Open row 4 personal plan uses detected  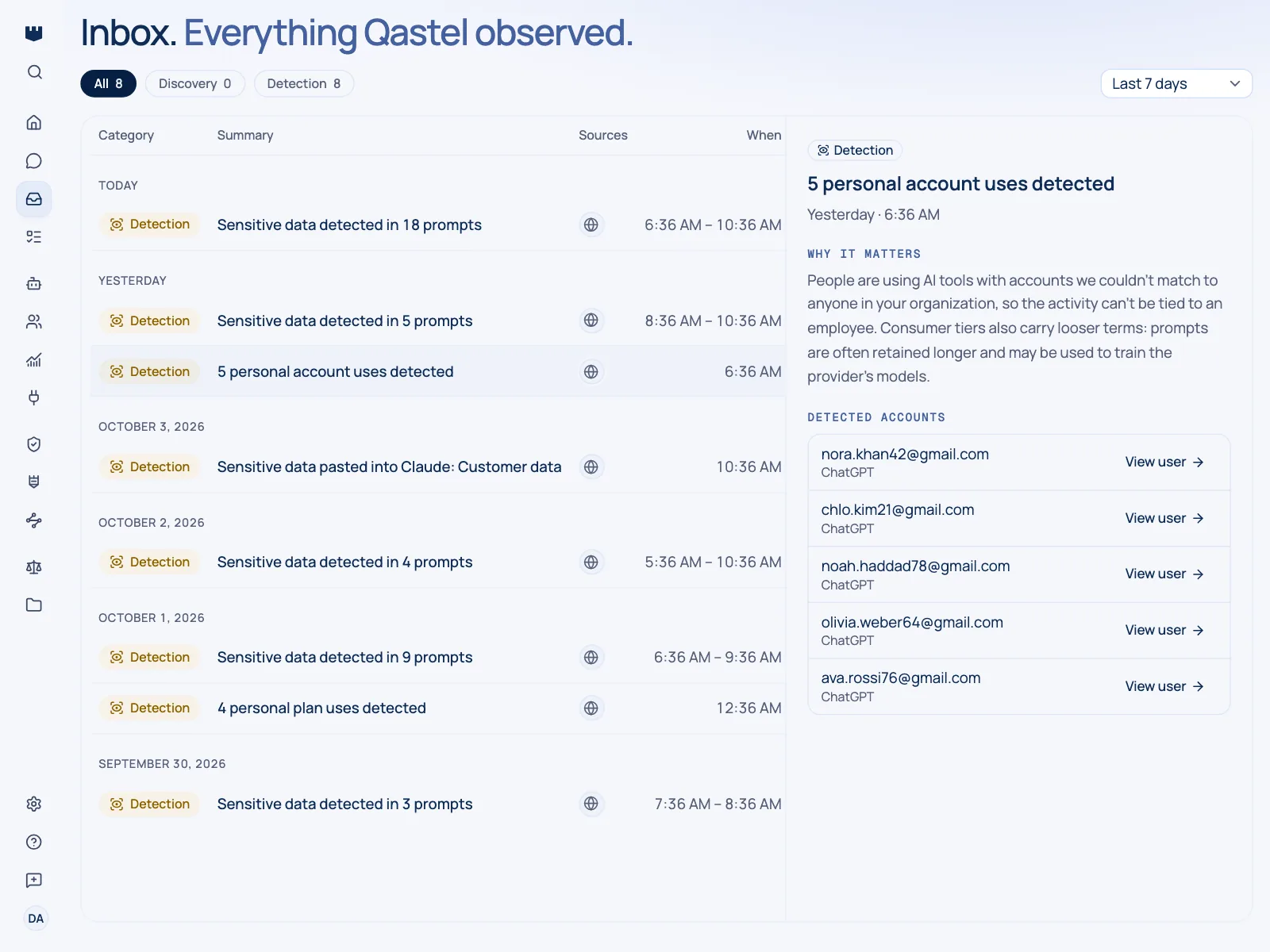click(438, 708)
